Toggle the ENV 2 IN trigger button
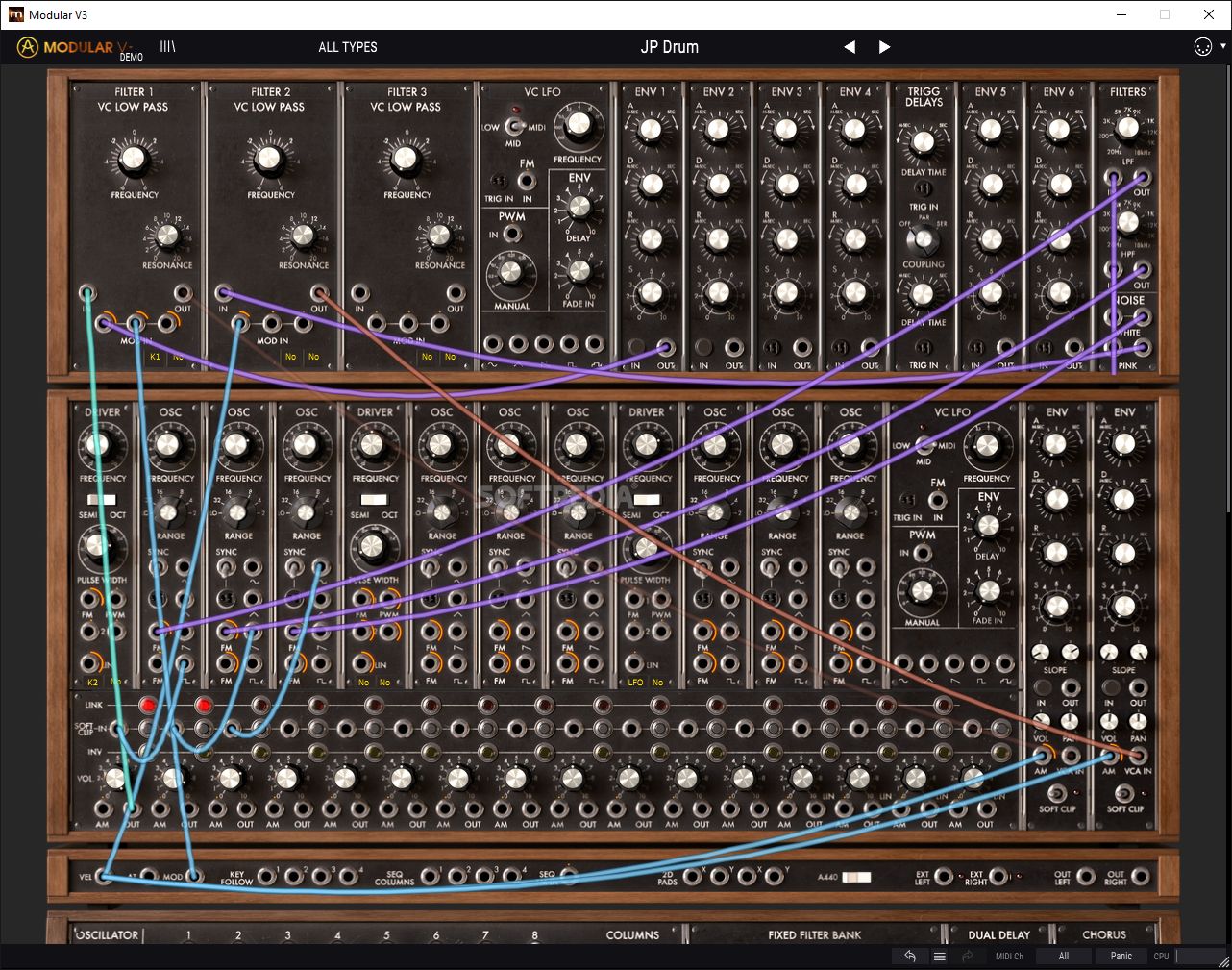This screenshot has width=1232, height=970. (704, 348)
